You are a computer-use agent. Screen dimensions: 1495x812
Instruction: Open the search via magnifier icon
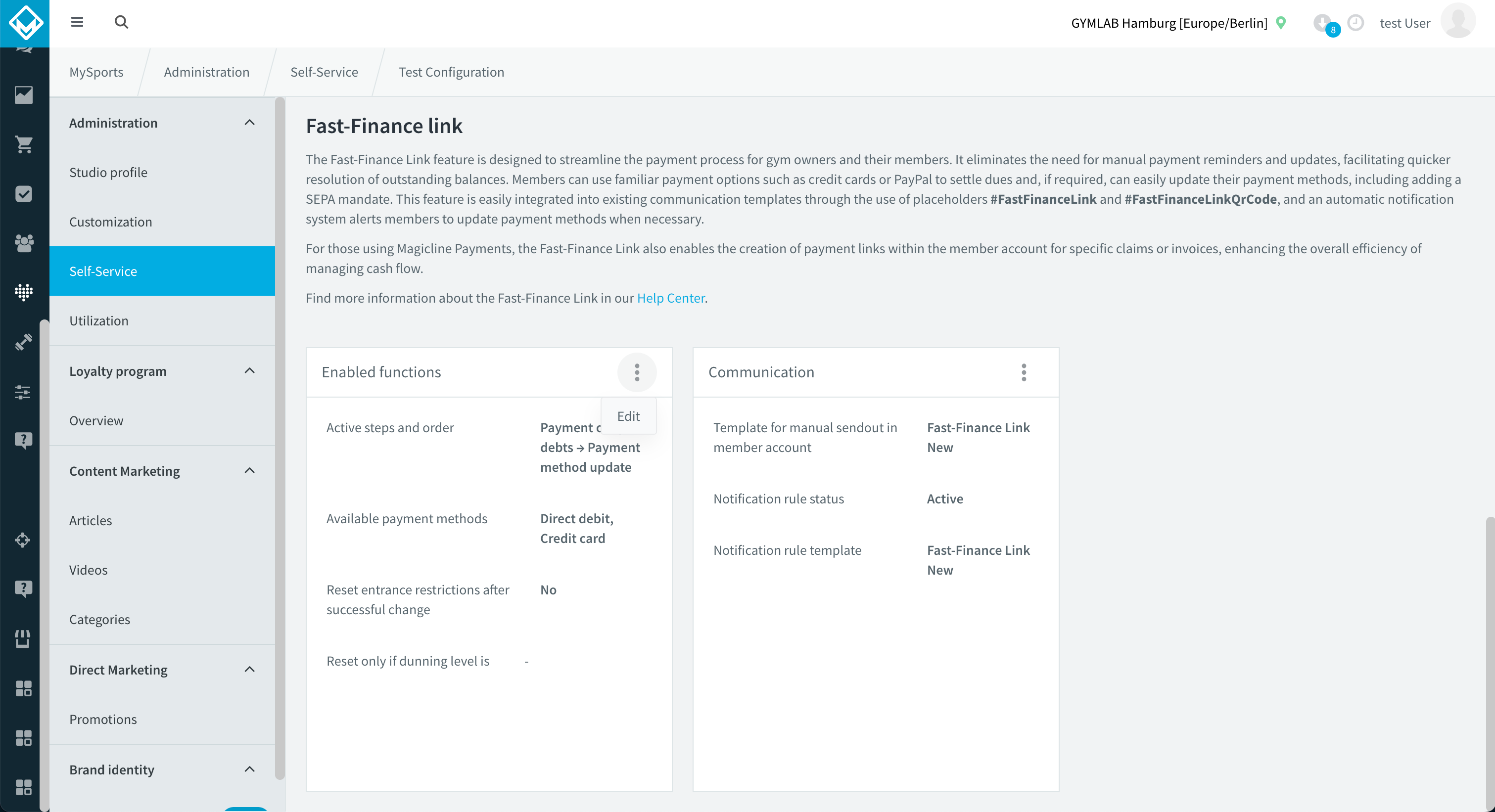coord(121,22)
